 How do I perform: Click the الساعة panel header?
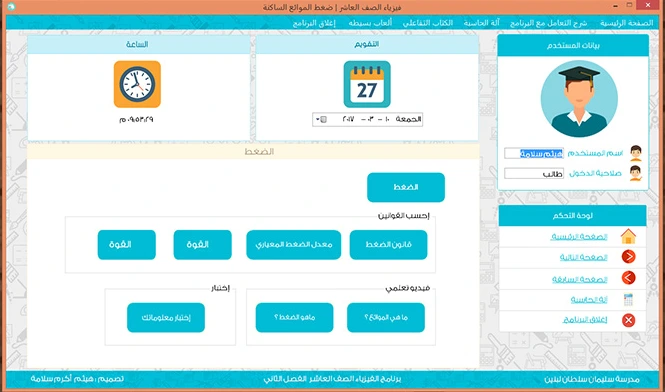[x=139, y=45]
